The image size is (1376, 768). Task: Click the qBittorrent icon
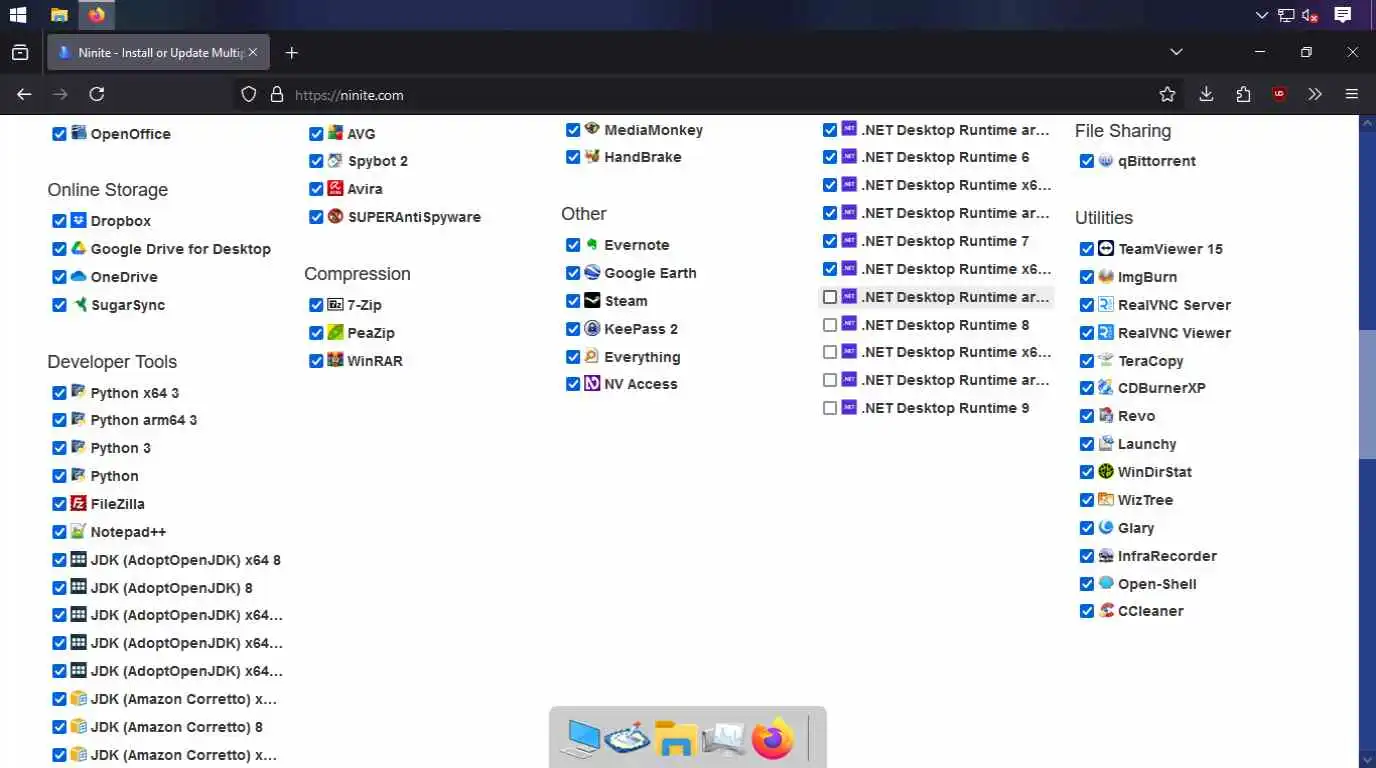1106,160
